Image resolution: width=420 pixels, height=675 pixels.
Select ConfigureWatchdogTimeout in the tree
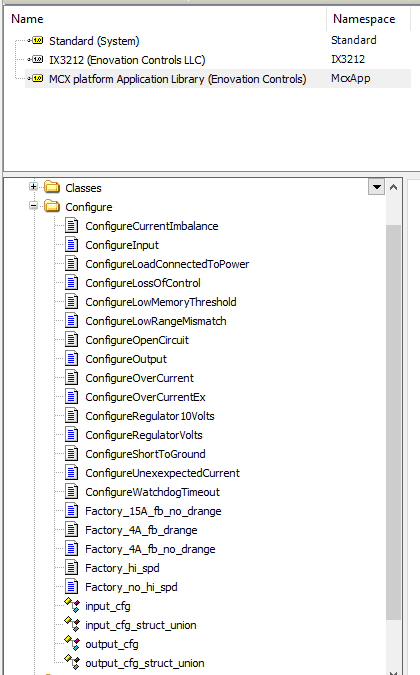pos(152,492)
